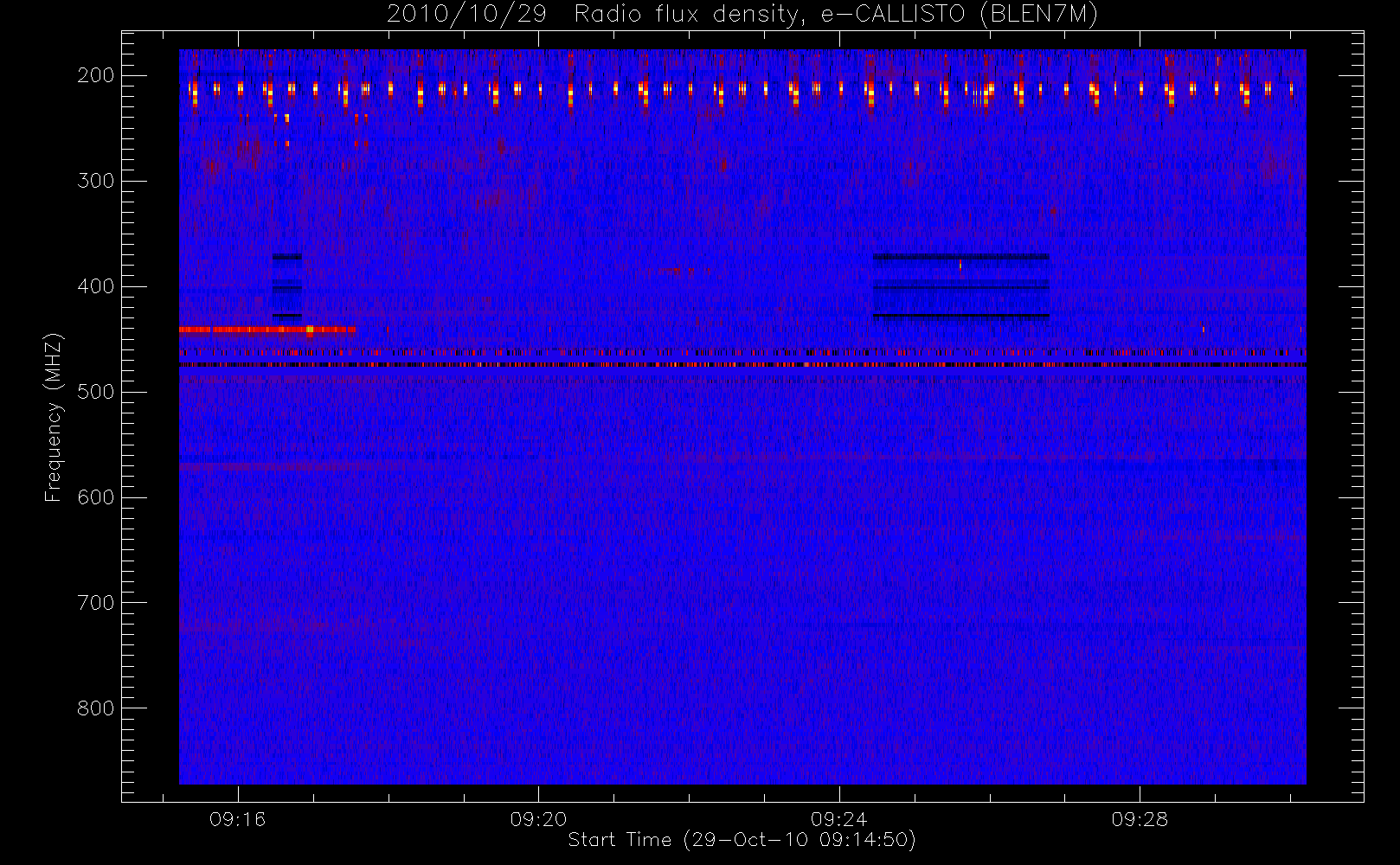Click the plot title "2010/10/29 Radio flux density, e-CALLISTO (BLEN7M)"
The image size is (1400, 865).
pos(742,15)
